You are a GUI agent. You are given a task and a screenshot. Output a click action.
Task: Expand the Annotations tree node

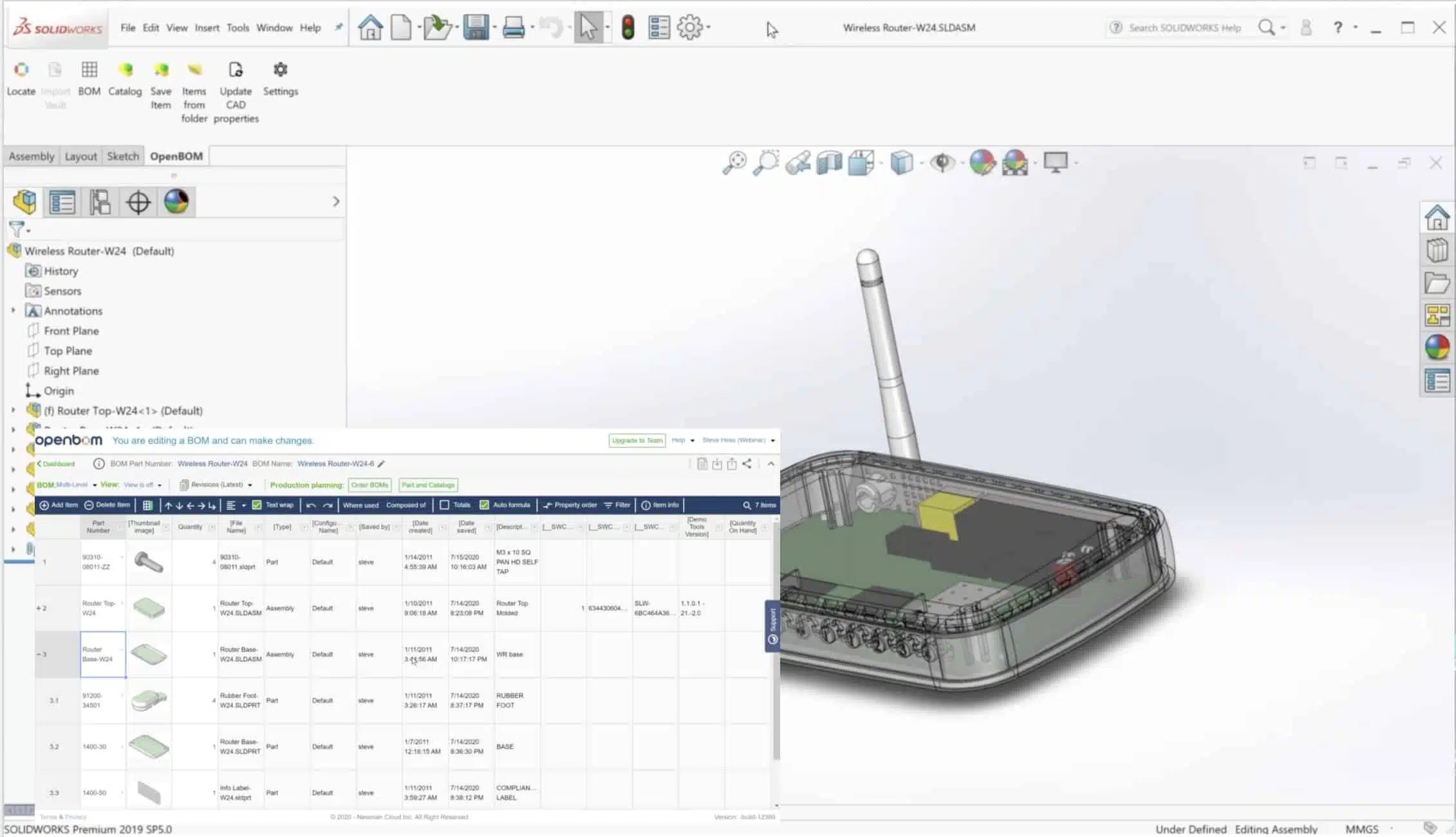[x=13, y=311]
